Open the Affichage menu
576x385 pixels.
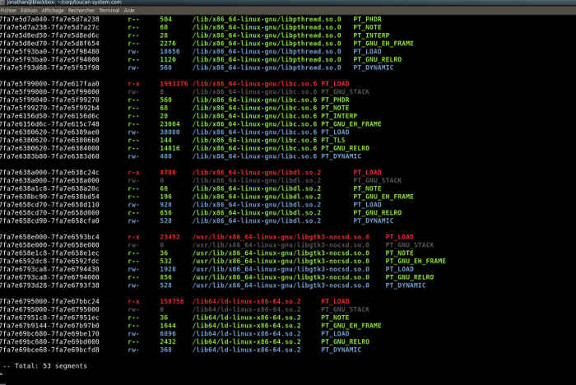pos(52,10)
